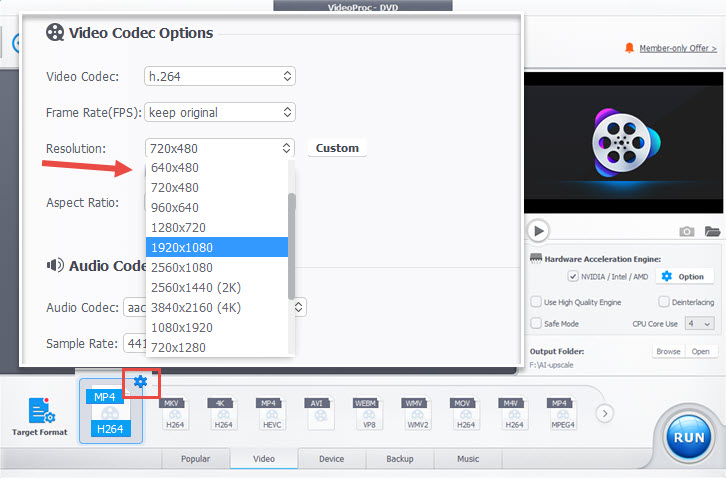The width and height of the screenshot is (726, 478).
Task: Open the Target Format icon
Action: click(x=42, y=411)
